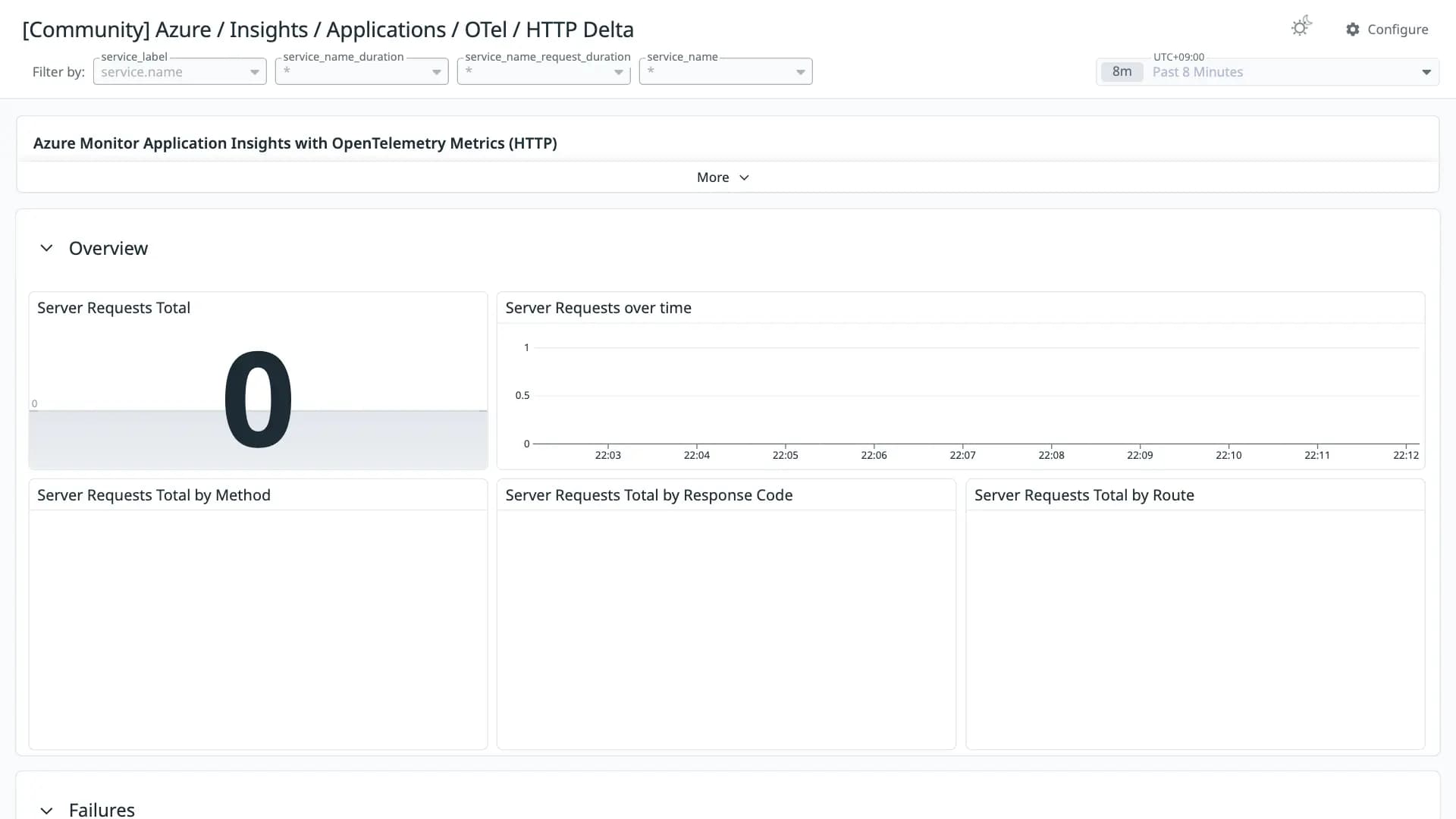Click the Azure Monitor Application Insights heading
1456x819 pixels.
click(295, 143)
